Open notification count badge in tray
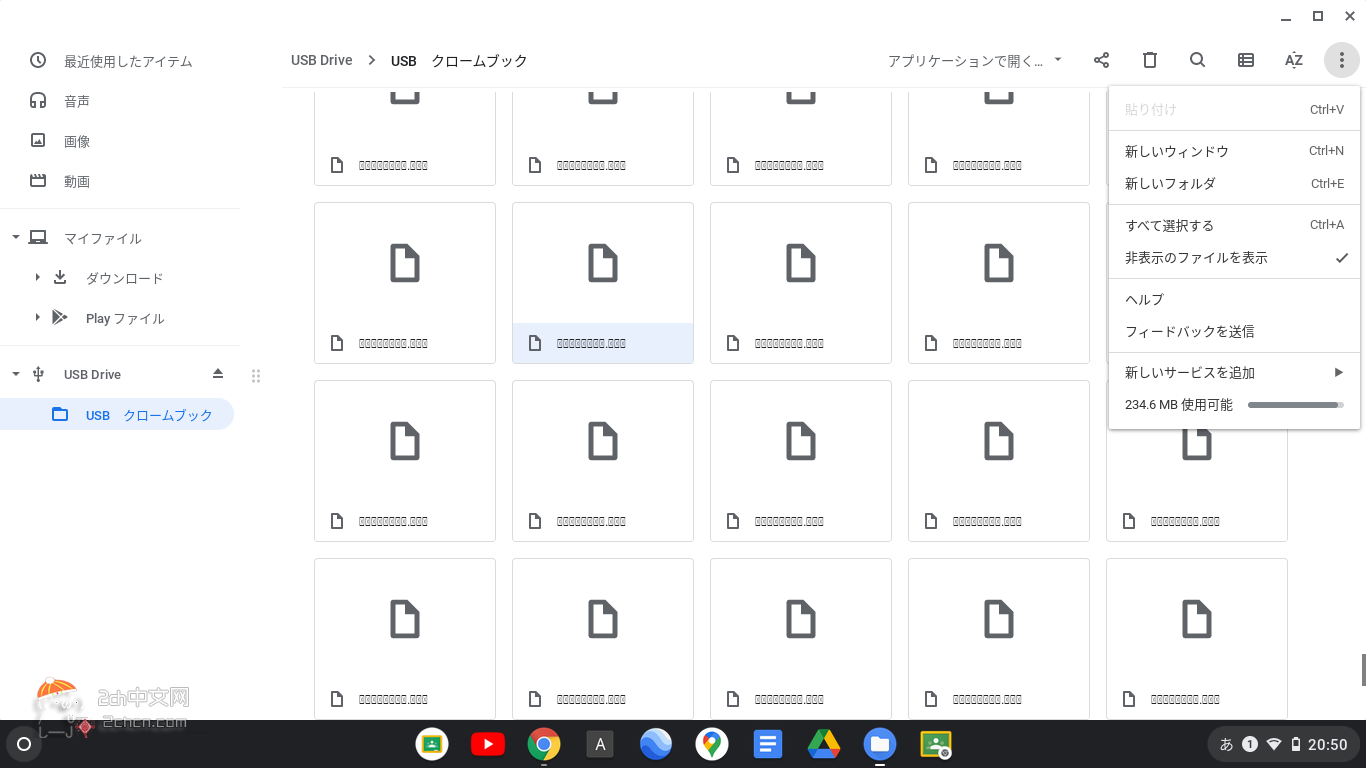Viewport: 1366px width, 768px height. 1250,744
